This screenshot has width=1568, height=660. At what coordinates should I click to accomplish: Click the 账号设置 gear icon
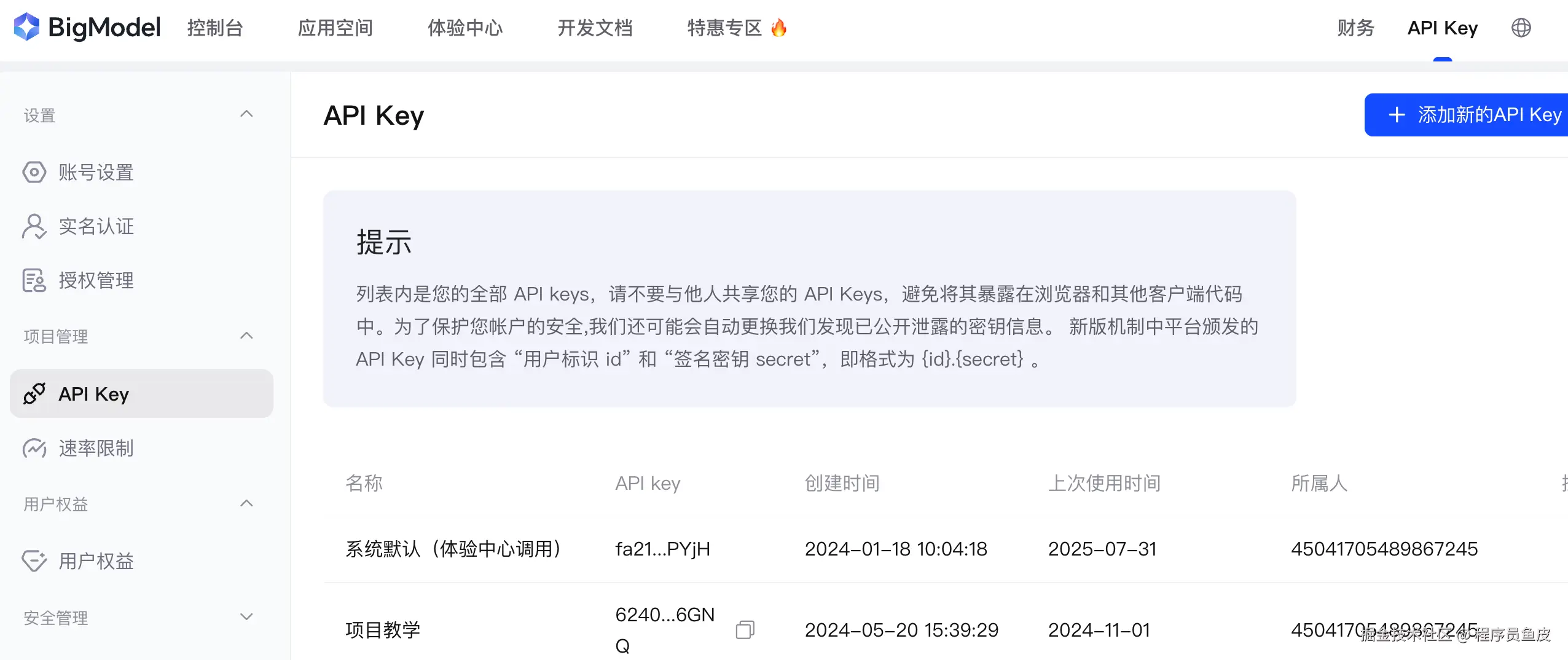[x=34, y=172]
